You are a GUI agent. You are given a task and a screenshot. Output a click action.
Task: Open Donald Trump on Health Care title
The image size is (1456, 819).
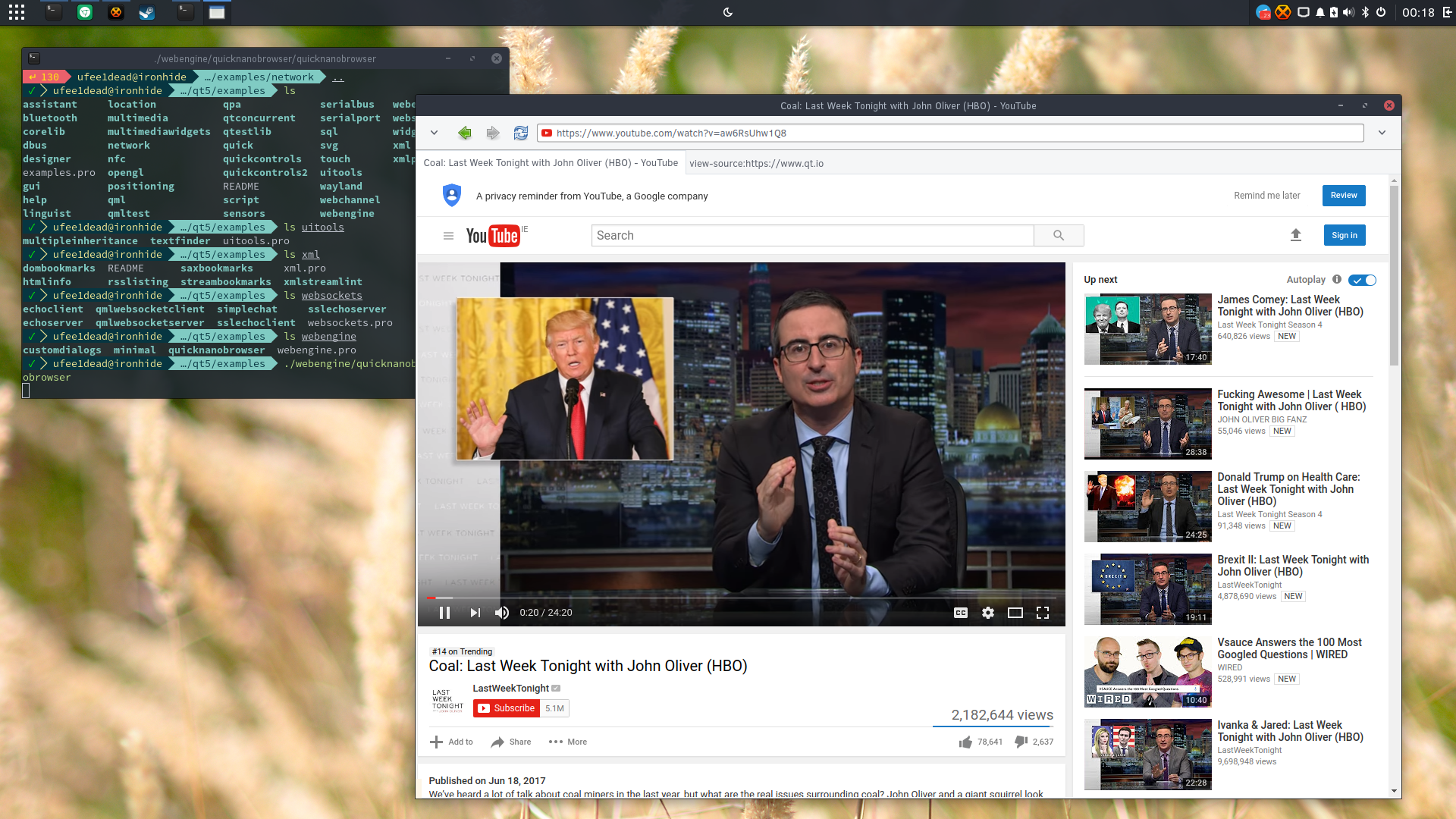click(x=1288, y=489)
